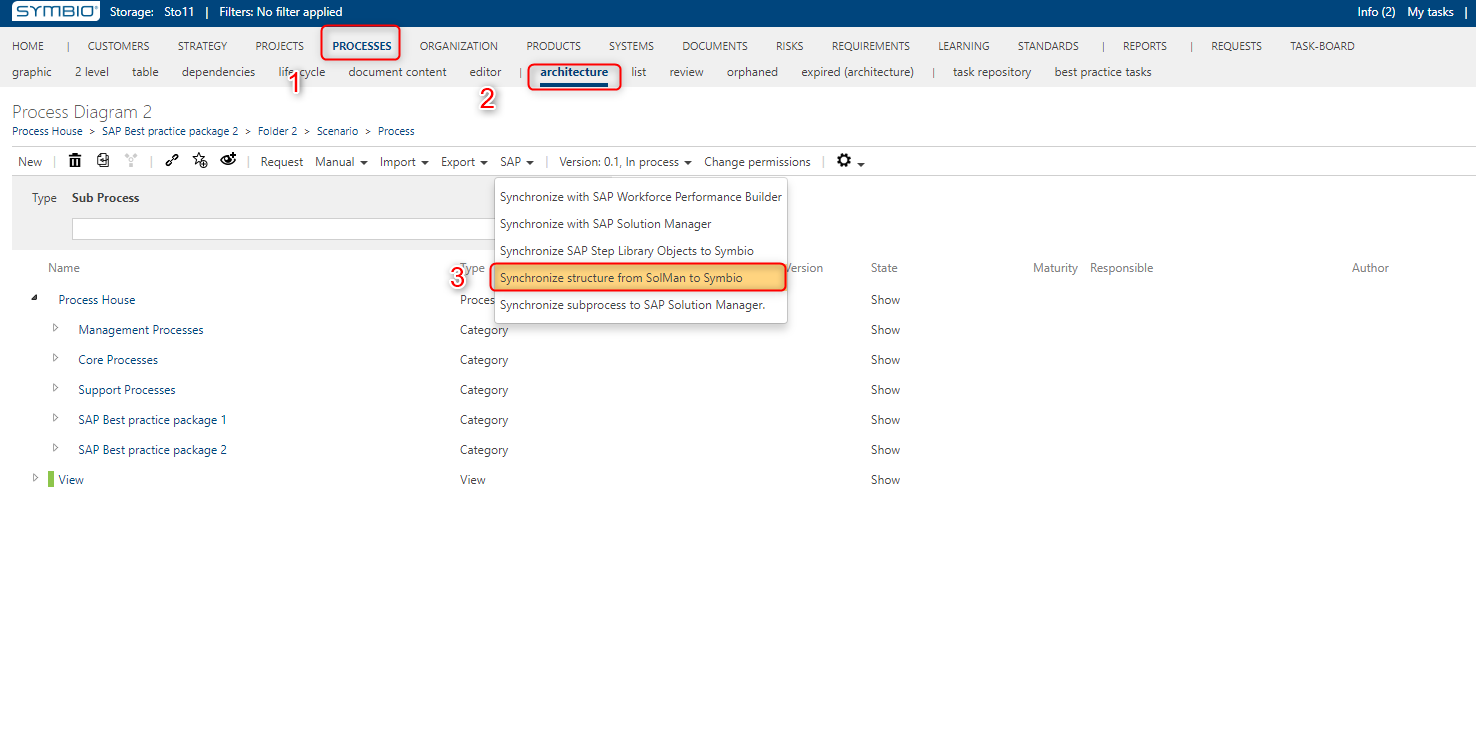
Task: Click the SYMBIO logo
Action: click(x=56, y=12)
